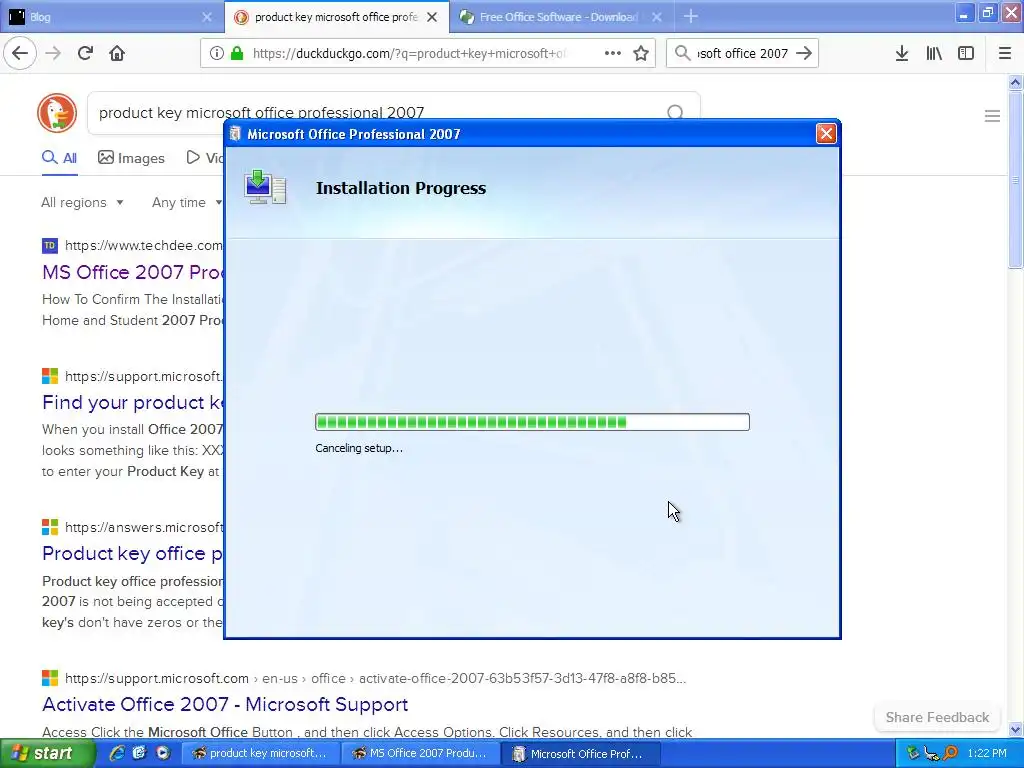Click the Firefox forward arrow

(53, 53)
